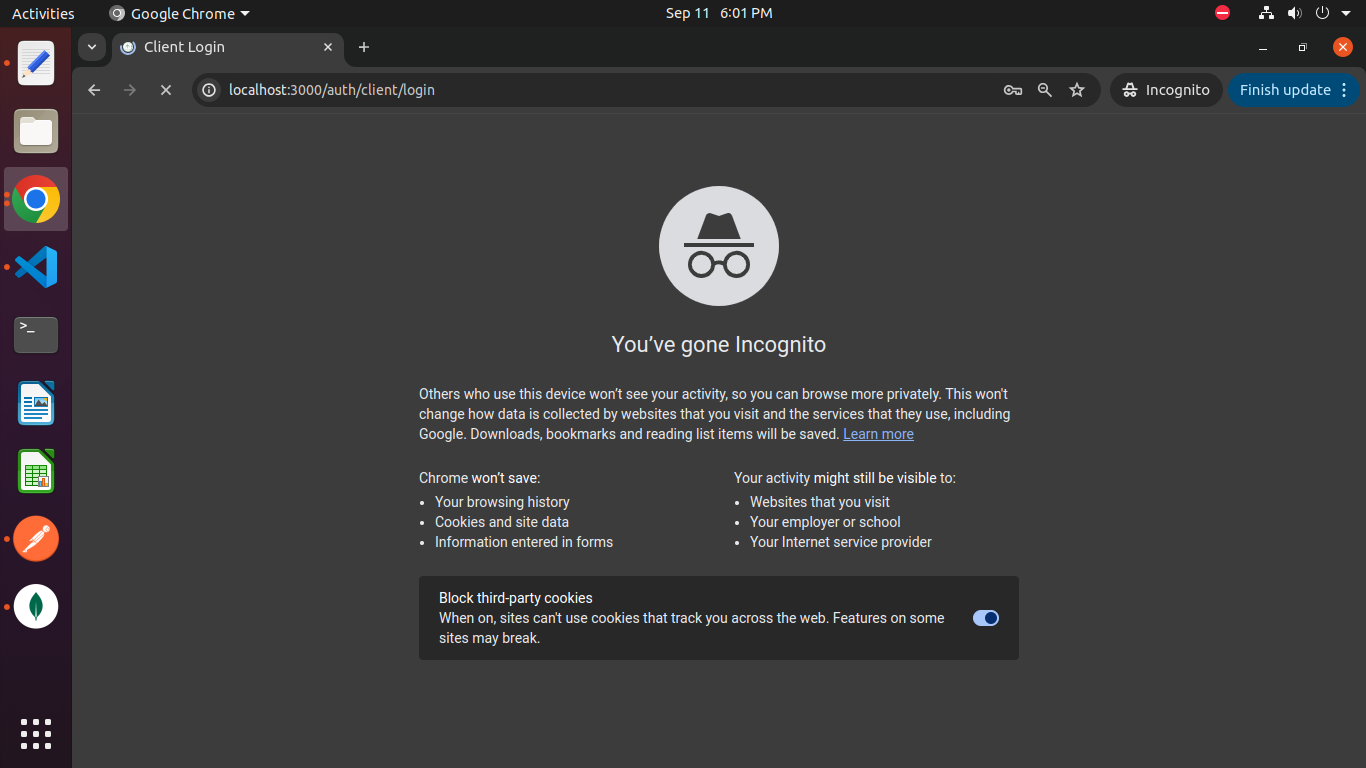
Task: Click the Finish update button
Action: pyautogui.click(x=1284, y=90)
